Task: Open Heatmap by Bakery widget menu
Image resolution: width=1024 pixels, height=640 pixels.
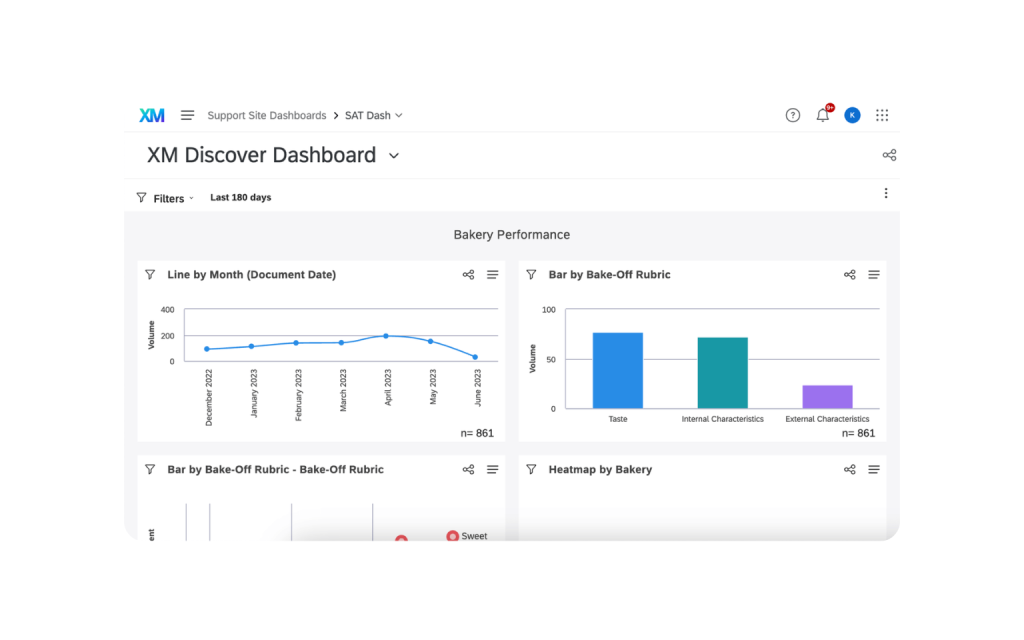Action: (x=874, y=470)
